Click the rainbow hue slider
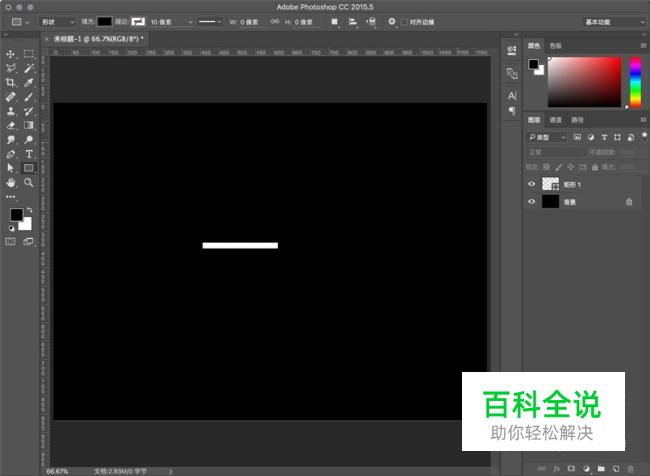 click(x=635, y=82)
